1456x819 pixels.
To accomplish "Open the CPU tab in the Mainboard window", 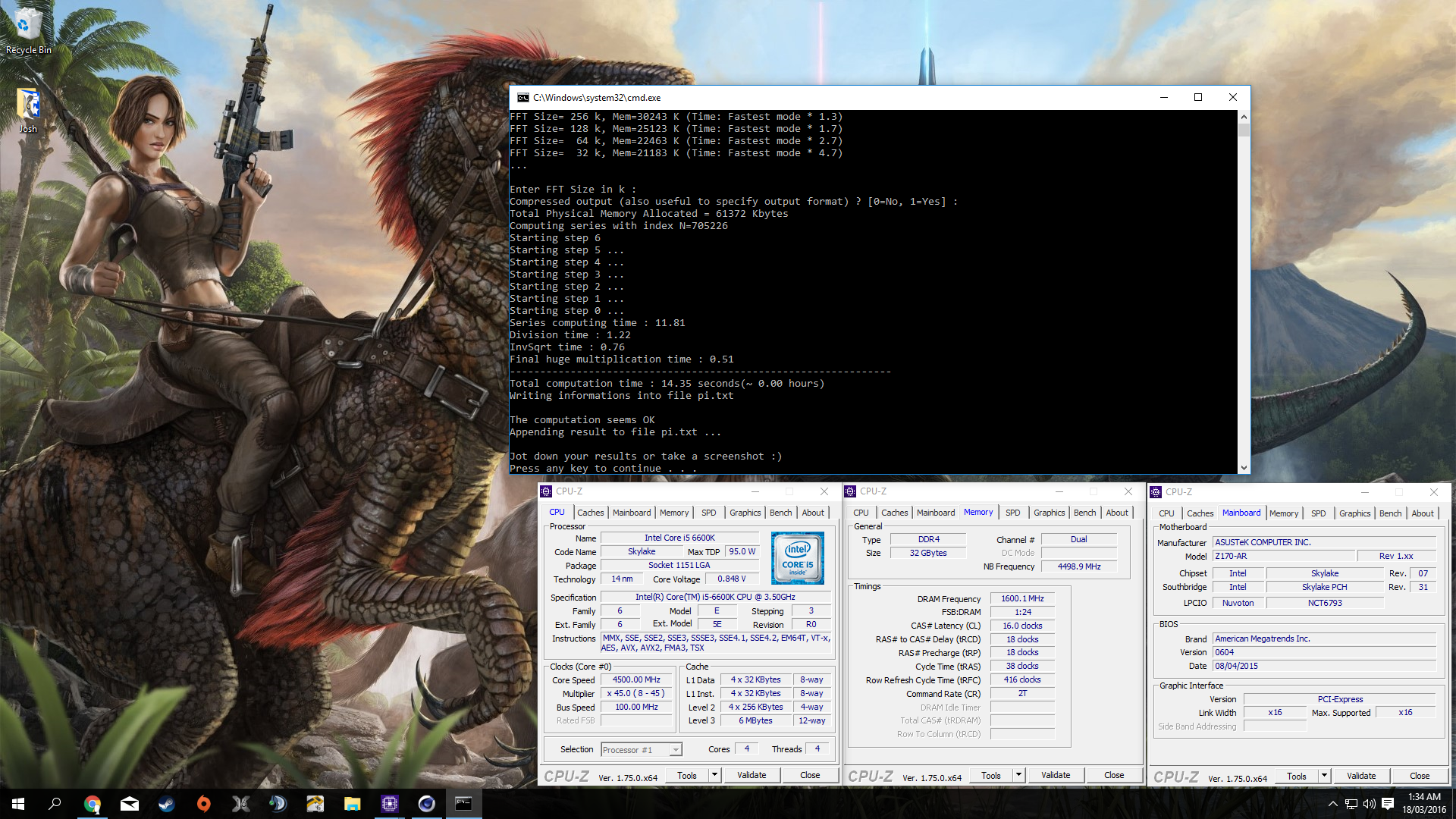I will (1166, 513).
